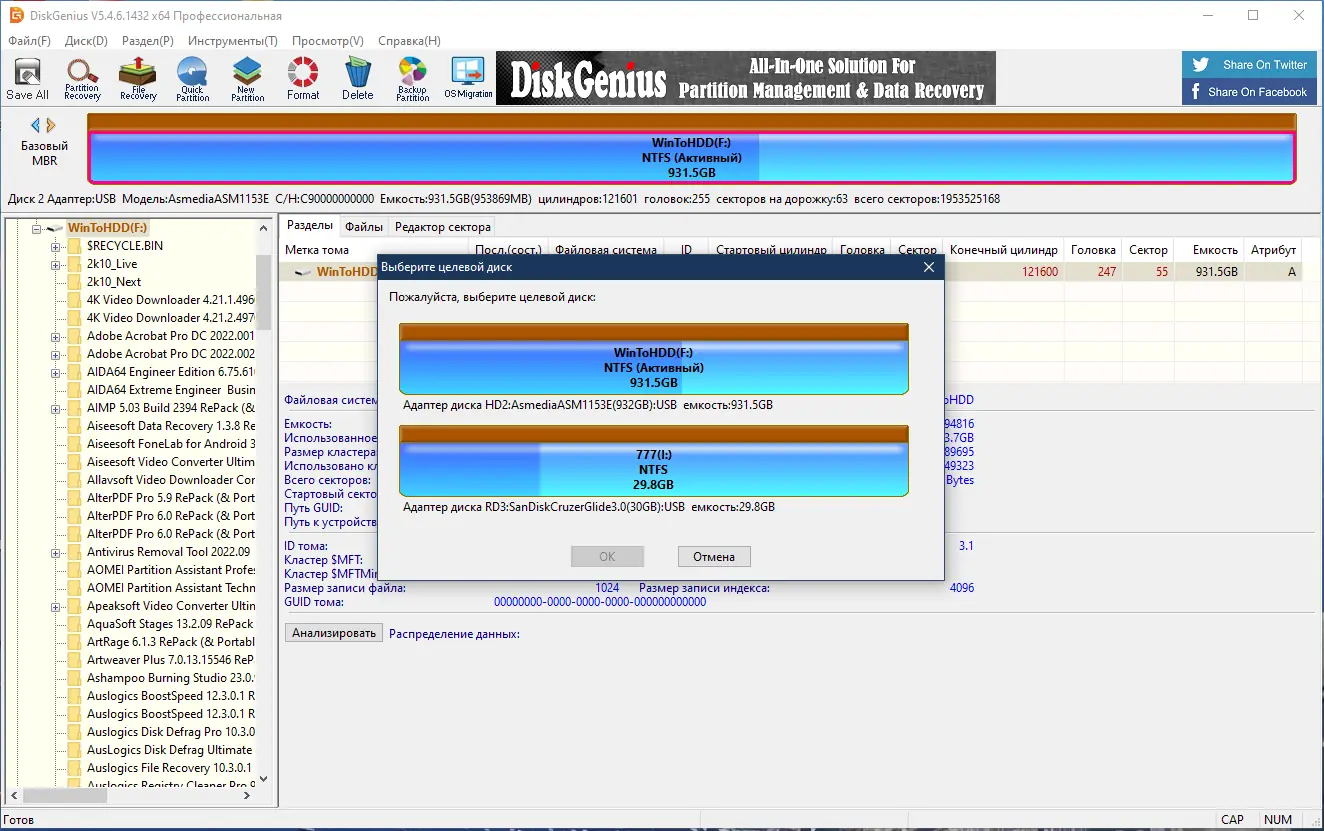Click the DiskGenius icon in the title bar
The image size is (1324, 831).
[16, 15]
